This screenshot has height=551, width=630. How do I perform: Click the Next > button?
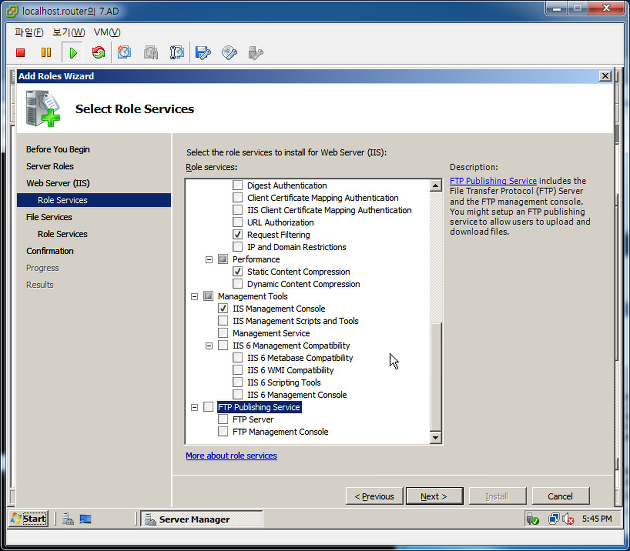(434, 496)
